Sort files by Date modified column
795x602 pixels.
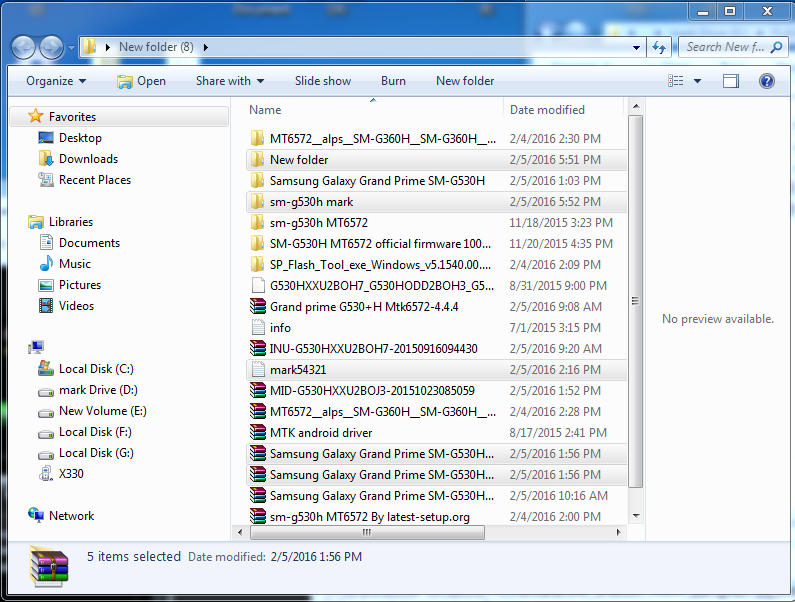coord(547,110)
